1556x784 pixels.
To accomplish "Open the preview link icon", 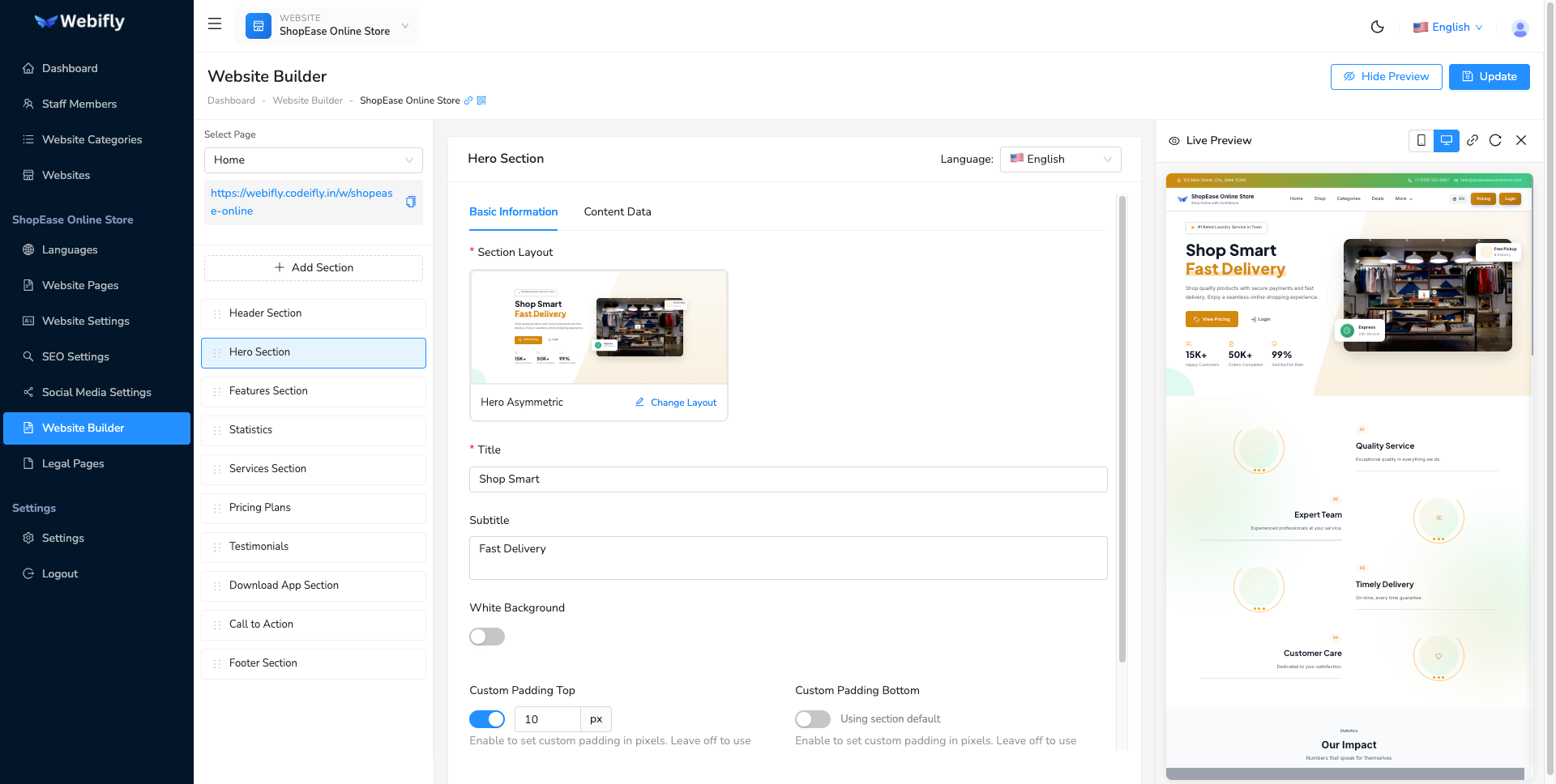I will pos(1473,140).
